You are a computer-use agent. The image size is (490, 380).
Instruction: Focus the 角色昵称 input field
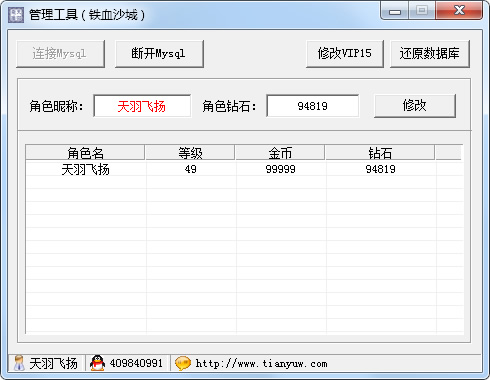coord(142,106)
